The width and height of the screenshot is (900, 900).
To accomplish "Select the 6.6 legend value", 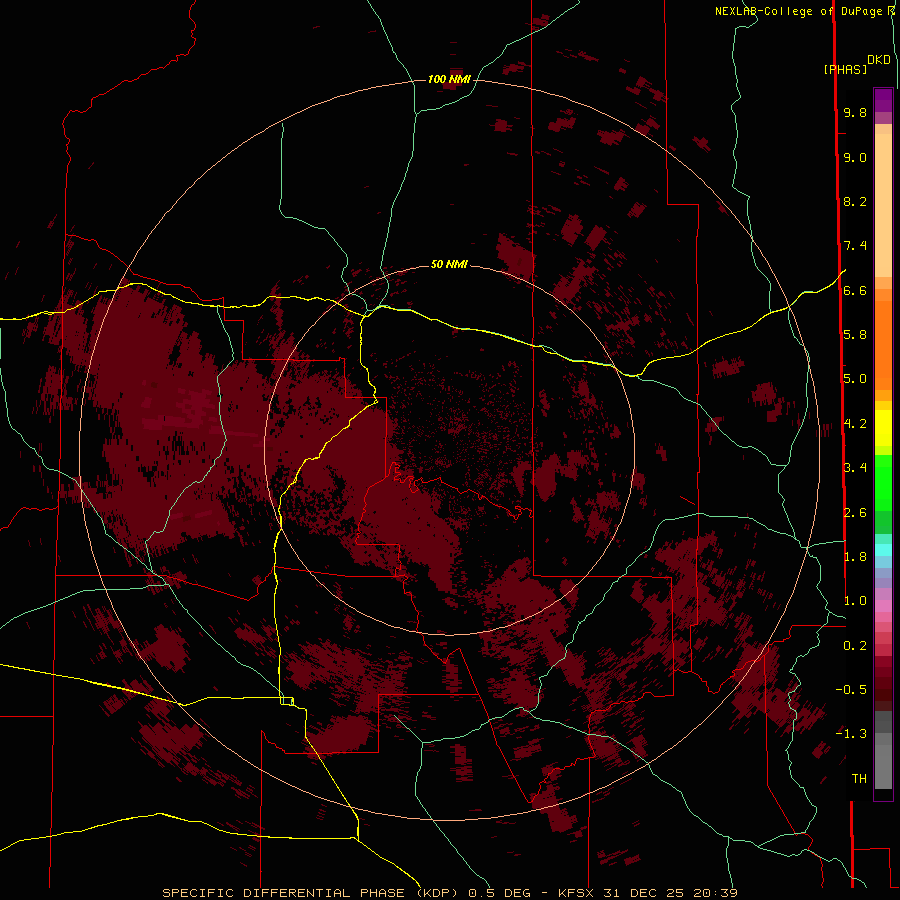I will (x=855, y=290).
